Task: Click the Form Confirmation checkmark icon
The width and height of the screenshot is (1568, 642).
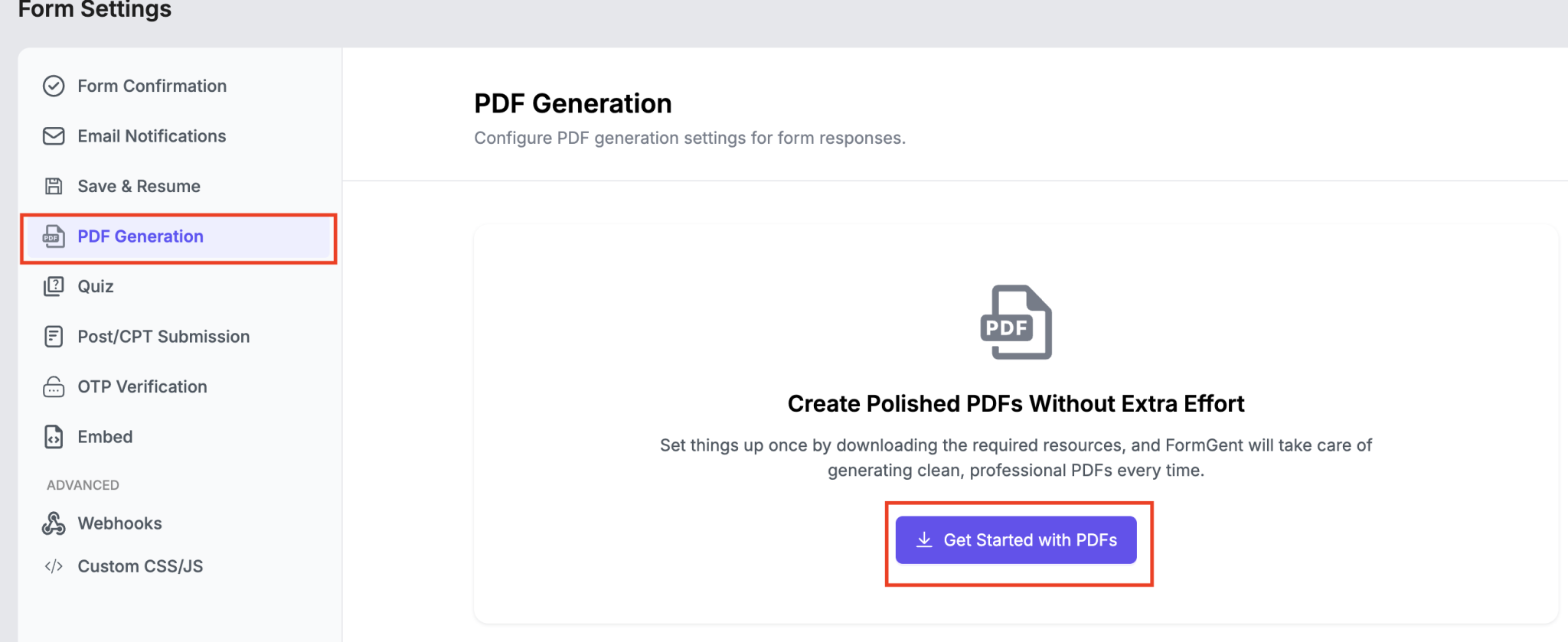Action: pyautogui.click(x=54, y=86)
